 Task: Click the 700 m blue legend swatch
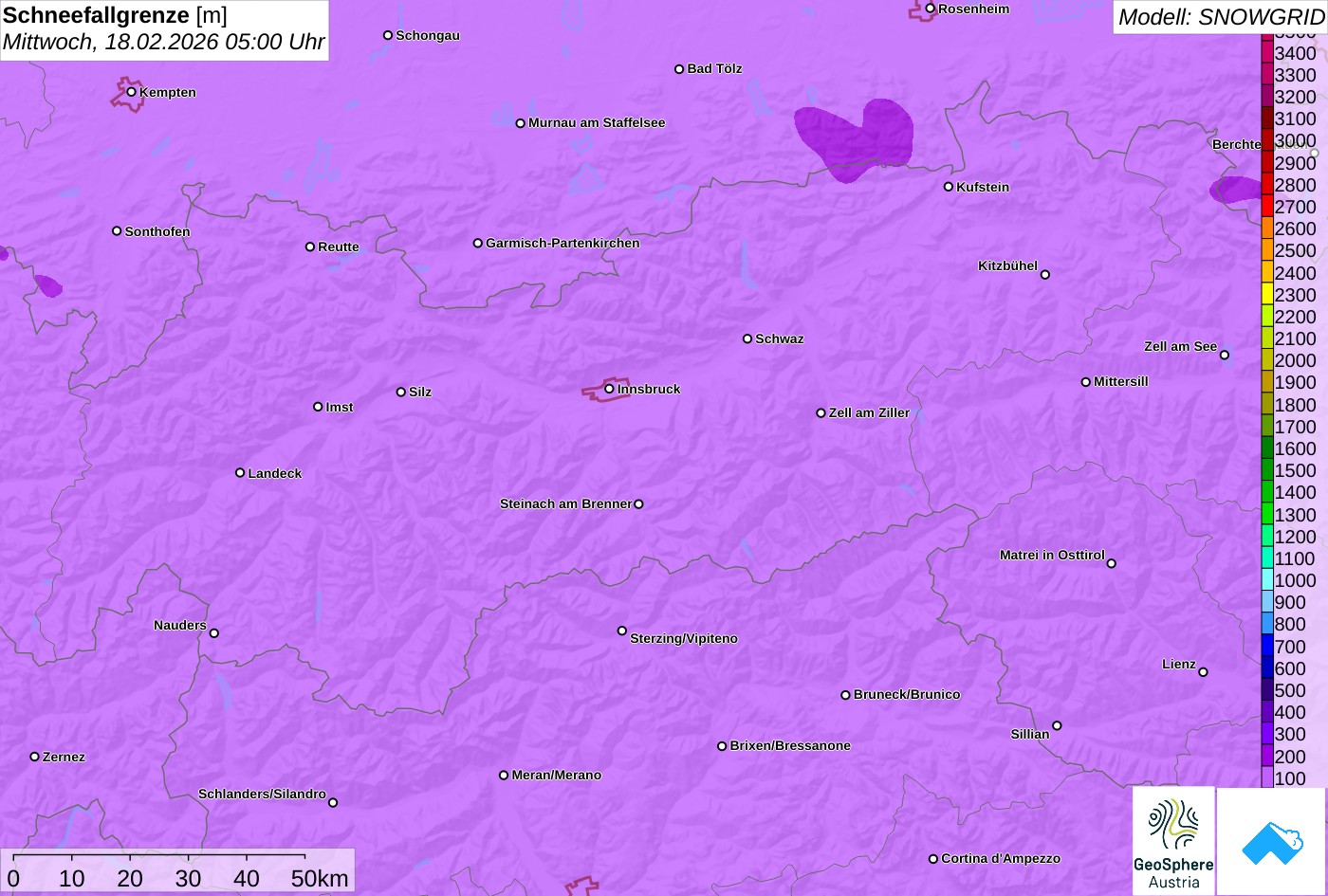(1266, 646)
